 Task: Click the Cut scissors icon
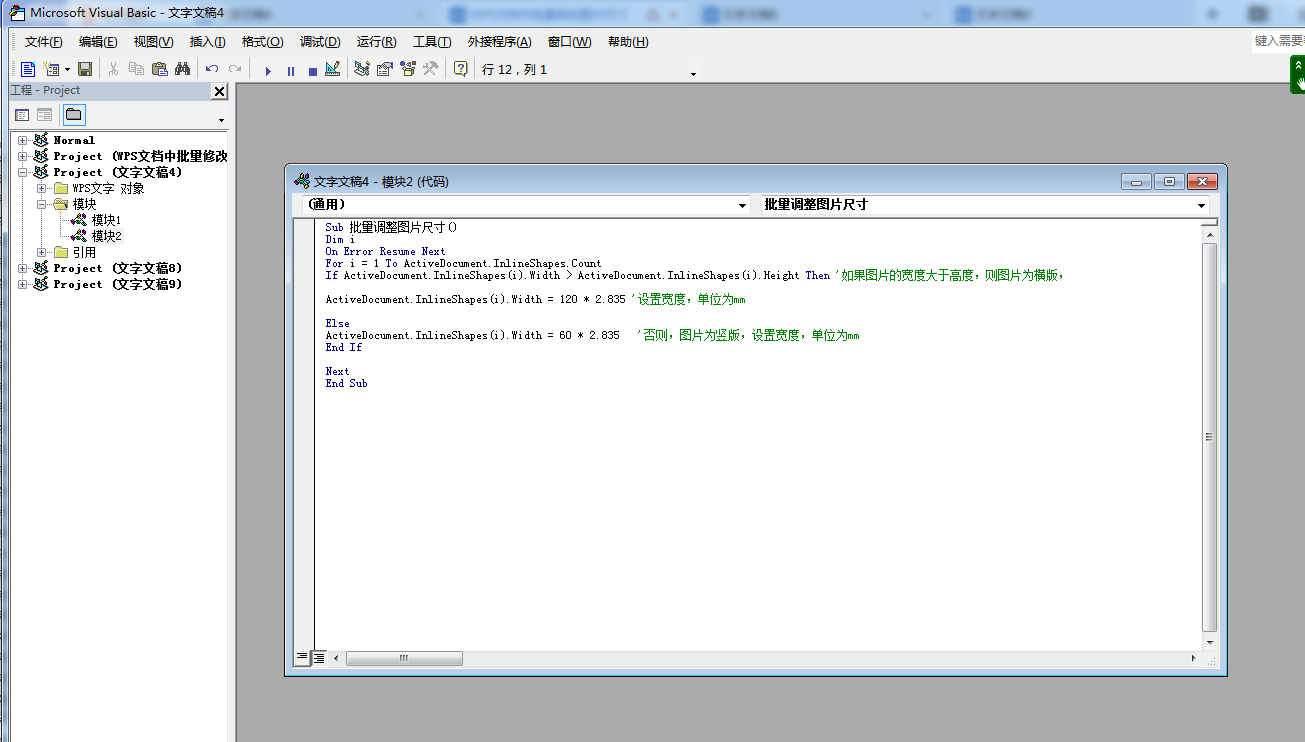coord(113,69)
